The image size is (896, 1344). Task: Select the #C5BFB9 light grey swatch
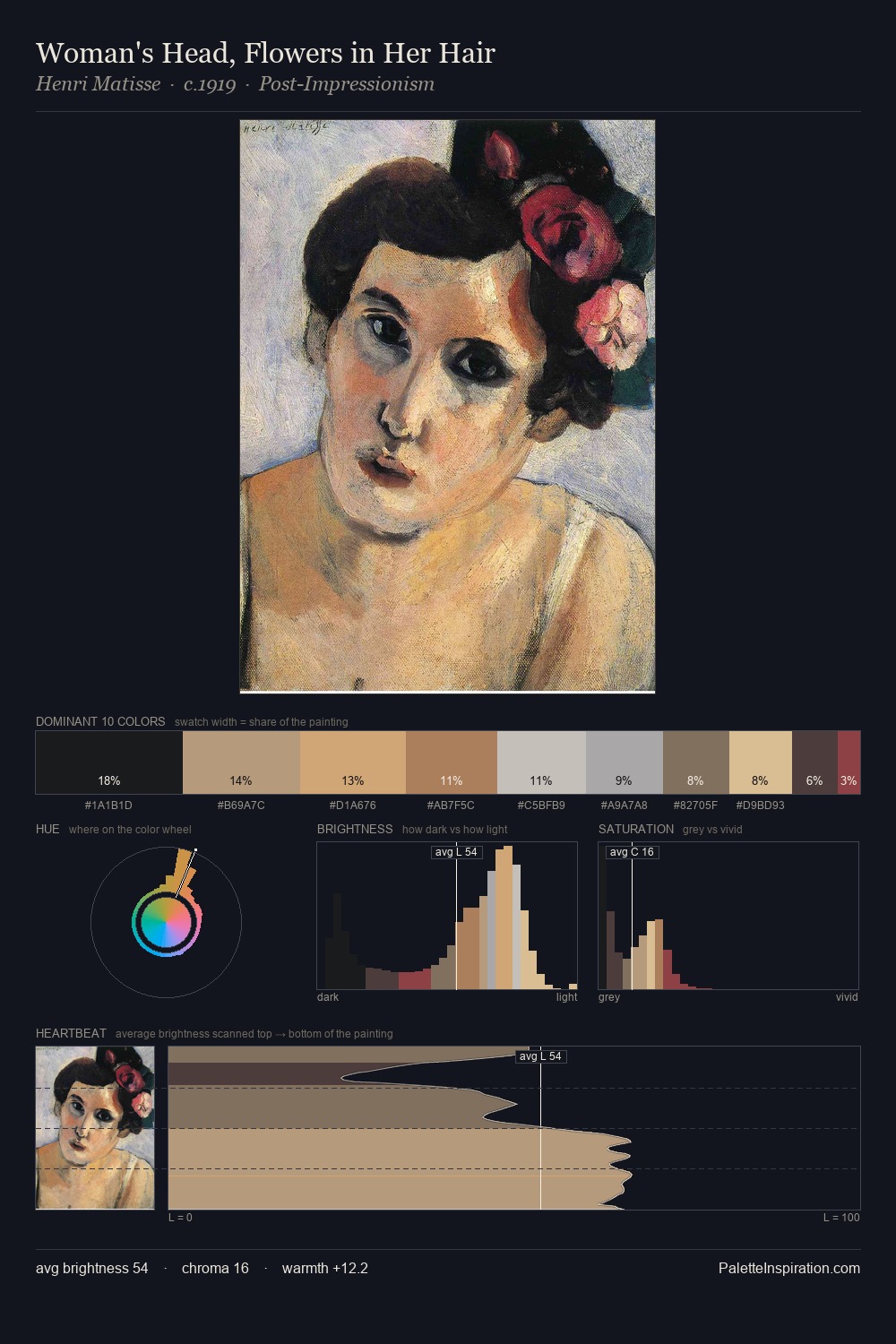[541, 762]
